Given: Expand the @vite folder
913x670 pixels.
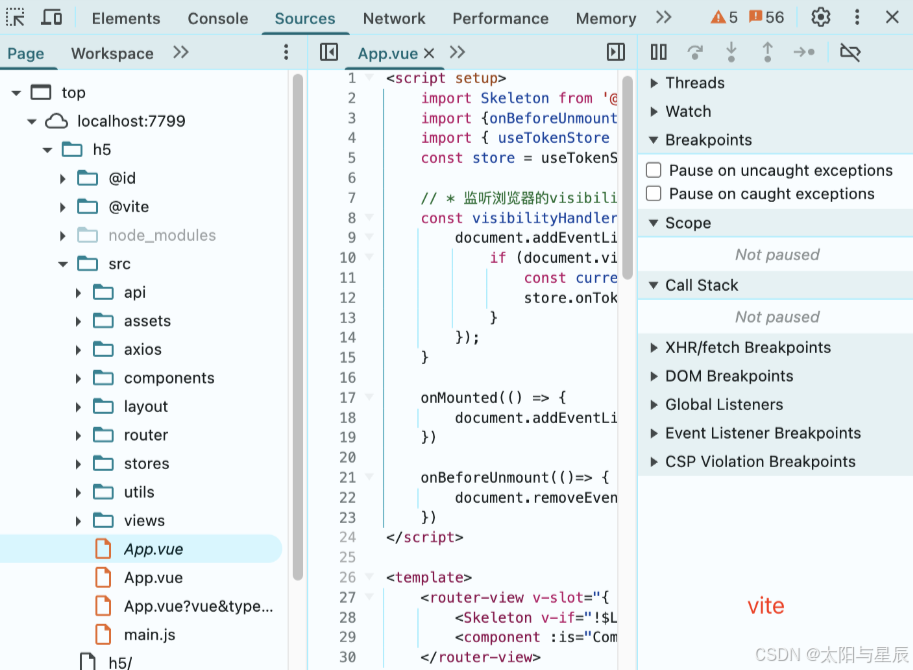Looking at the screenshot, I should pos(63,207).
